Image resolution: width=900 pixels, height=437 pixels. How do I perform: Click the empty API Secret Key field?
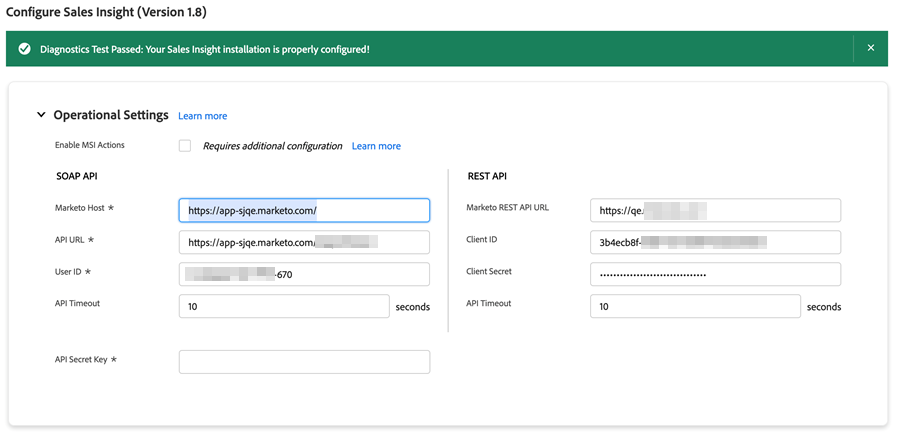304,361
